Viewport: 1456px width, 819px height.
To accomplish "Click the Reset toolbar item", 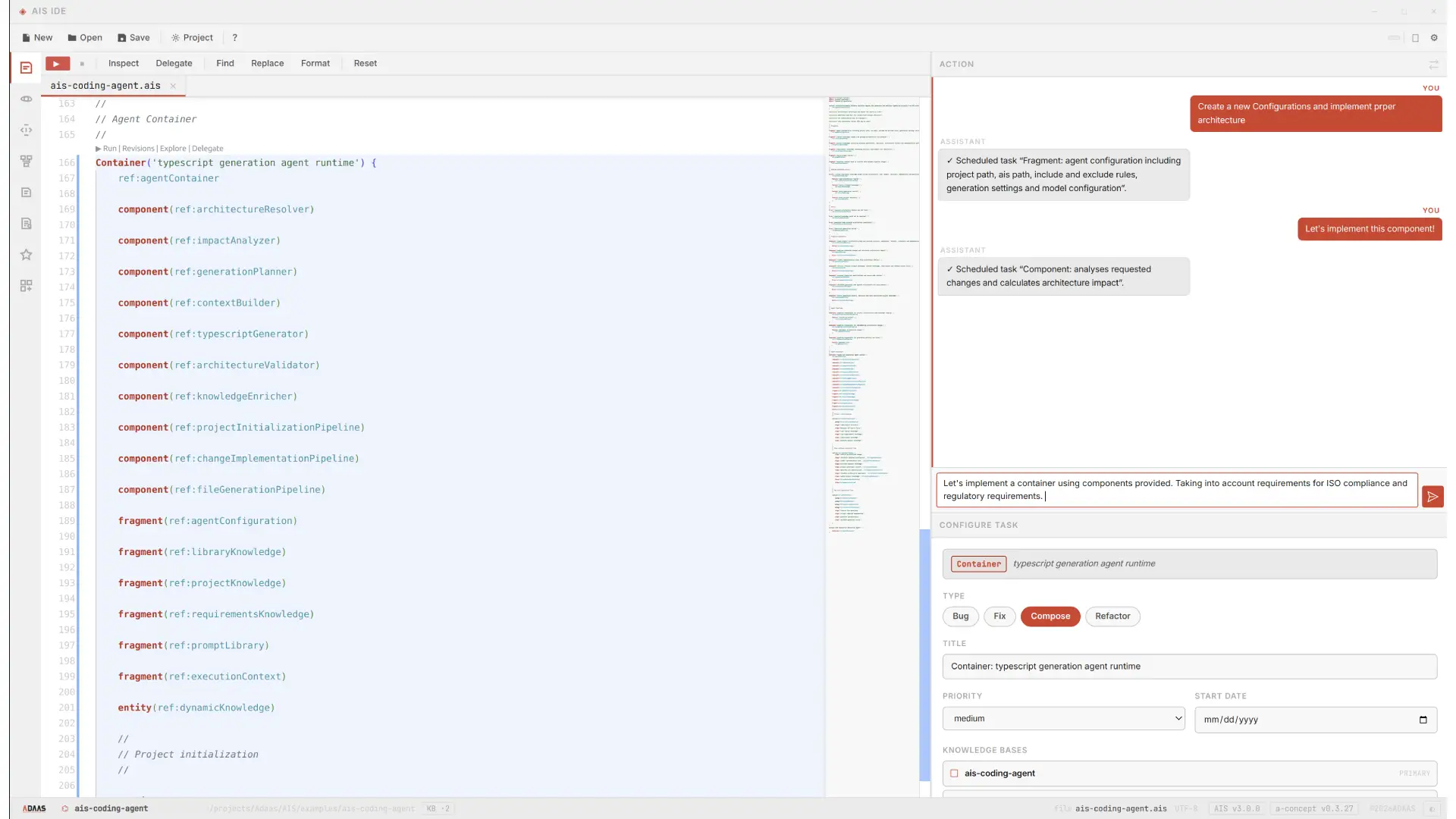I will (x=366, y=64).
